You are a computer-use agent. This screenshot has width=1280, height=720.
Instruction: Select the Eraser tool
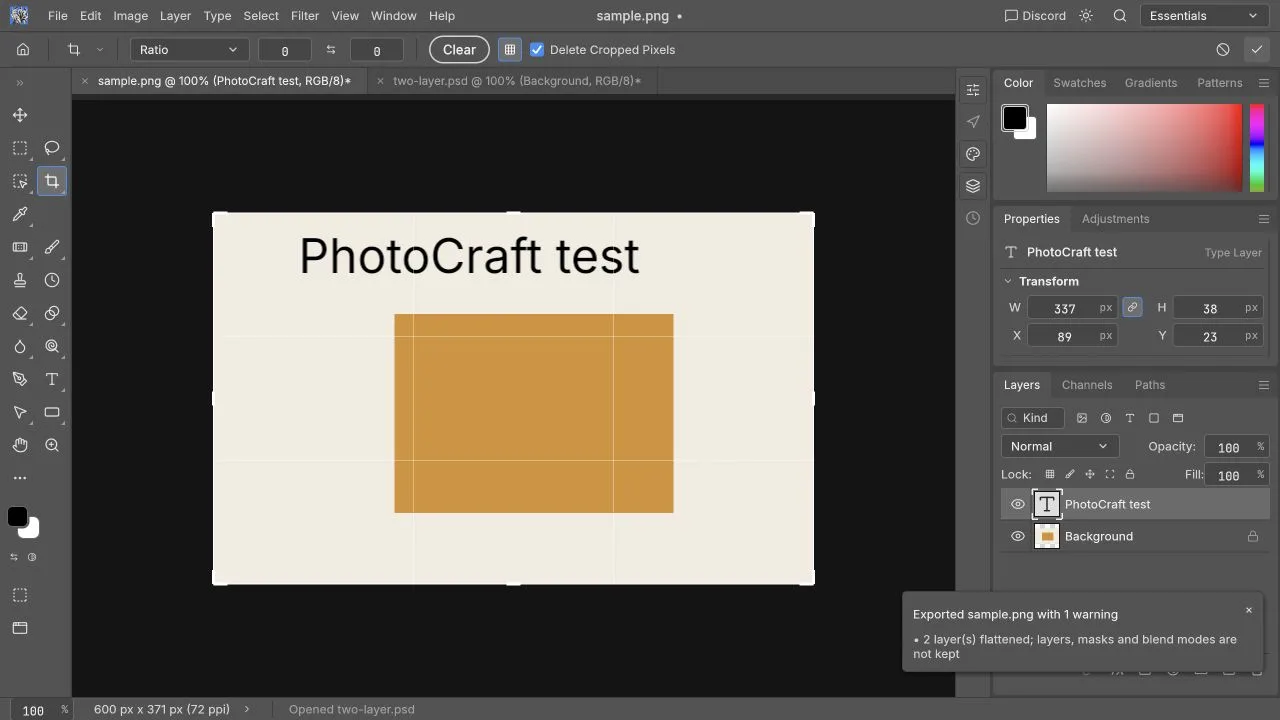(20, 313)
